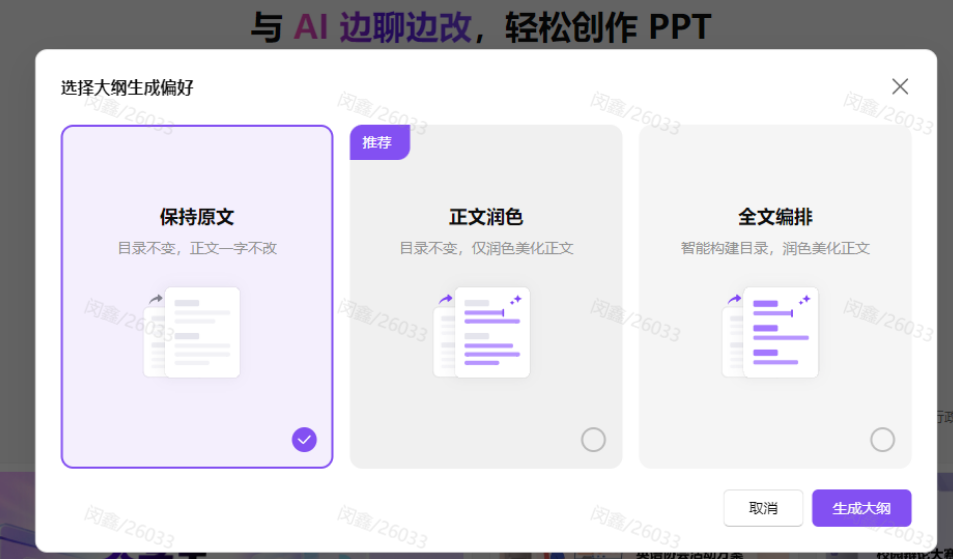Viewport: 953px width, 559px height.
Task: Choose the 全文编排 radio button
Action: (882, 439)
